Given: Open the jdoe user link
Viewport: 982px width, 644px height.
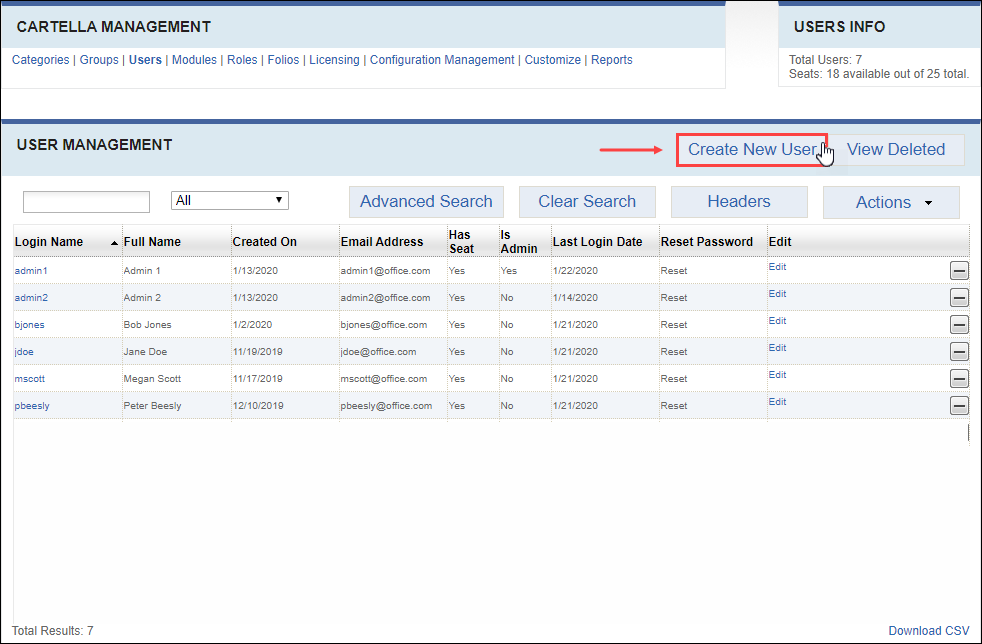Looking at the screenshot, I should click(x=24, y=351).
